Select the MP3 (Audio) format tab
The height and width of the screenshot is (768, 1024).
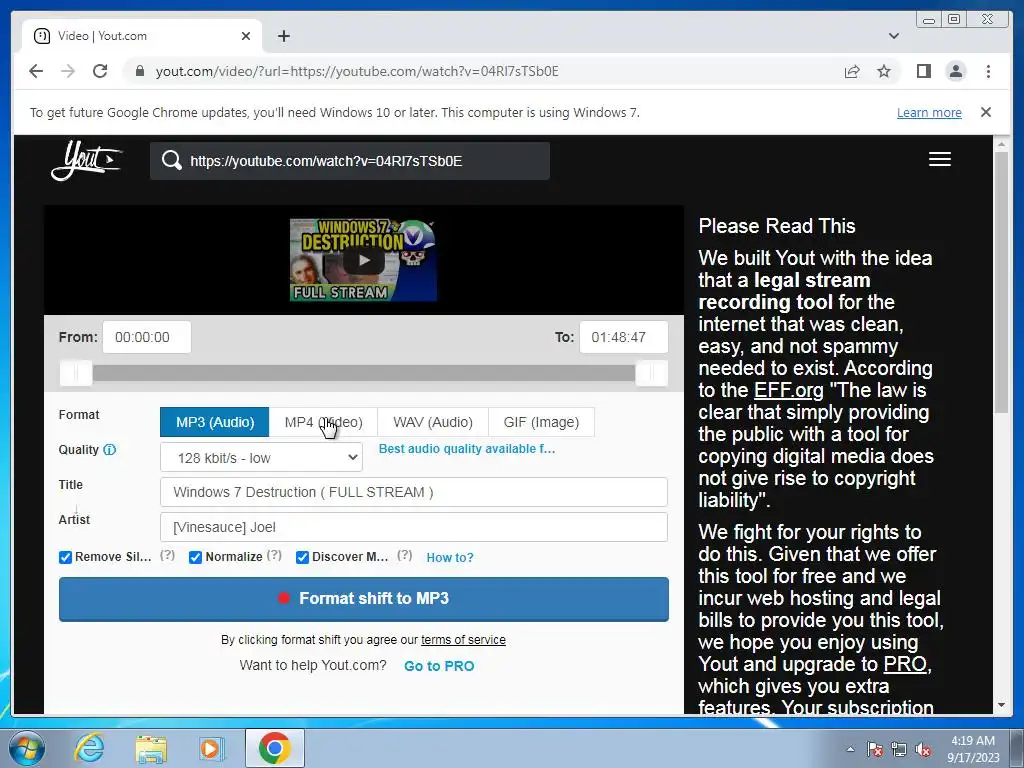pos(215,422)
